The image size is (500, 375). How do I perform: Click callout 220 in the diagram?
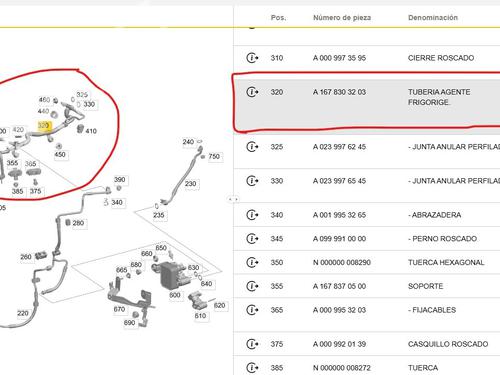(x=23, y=313)
